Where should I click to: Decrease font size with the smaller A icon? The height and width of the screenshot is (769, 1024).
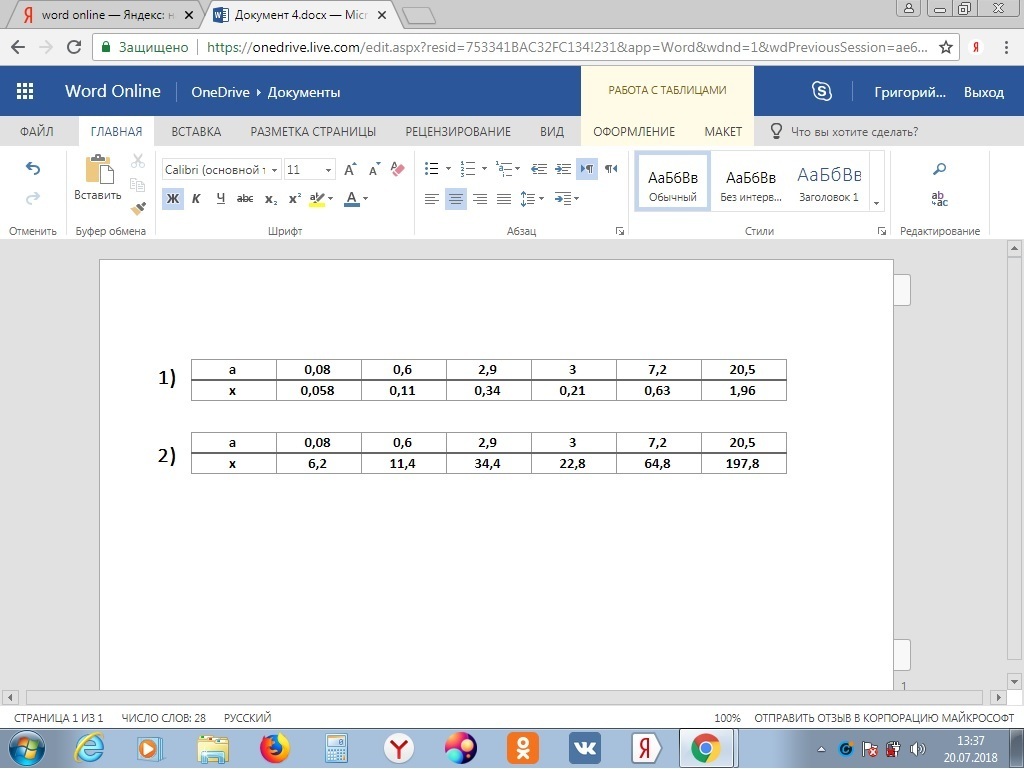pos(374,169)
